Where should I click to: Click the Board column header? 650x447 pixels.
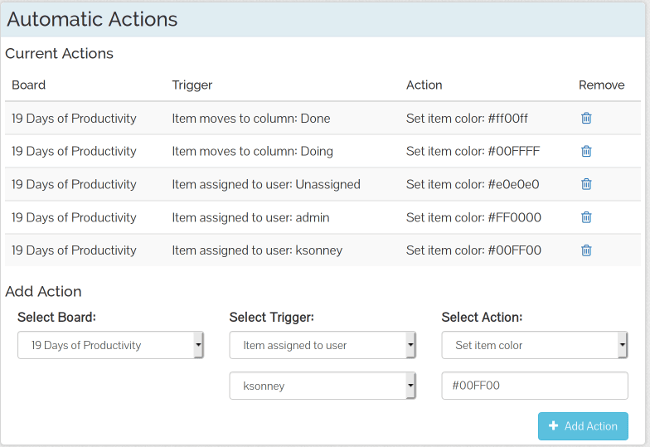(29, 85)
